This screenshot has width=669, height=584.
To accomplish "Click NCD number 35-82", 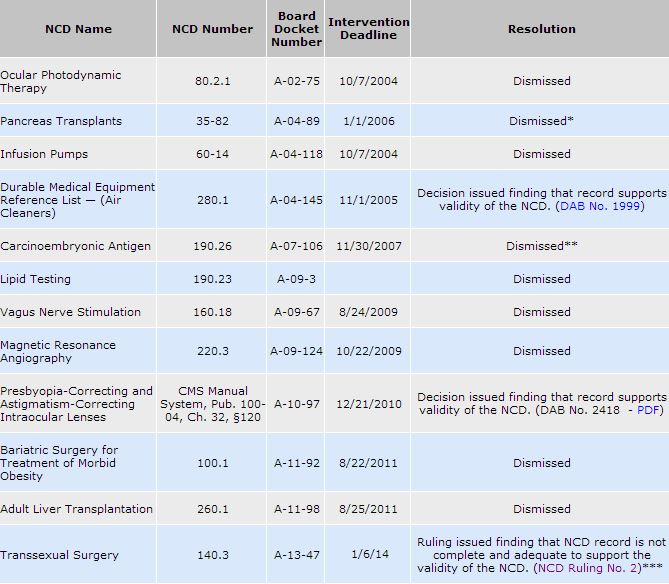I will tap(212, 121).
